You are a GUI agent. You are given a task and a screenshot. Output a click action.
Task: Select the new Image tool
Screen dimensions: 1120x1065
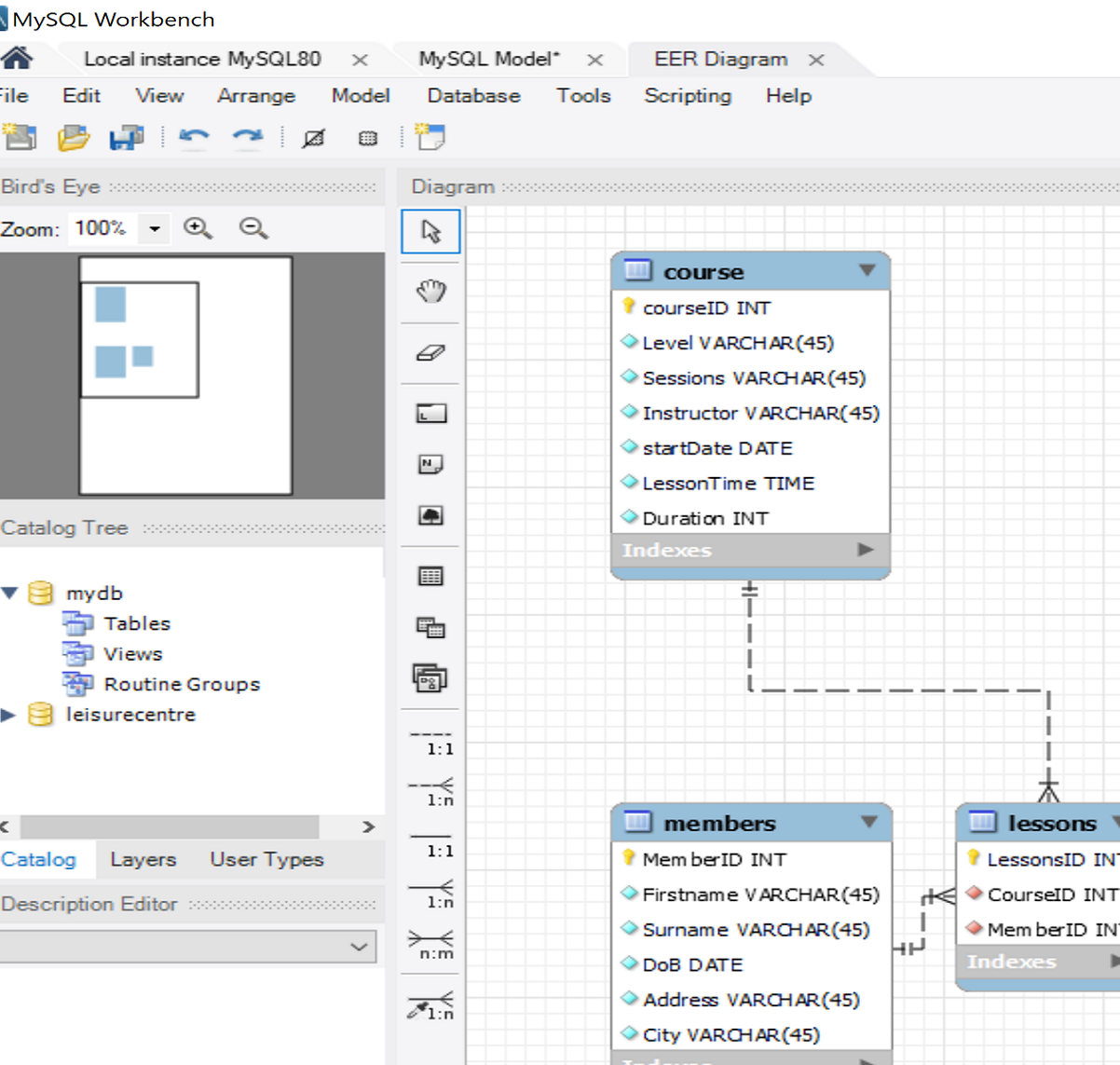click(x=430, y=515)
